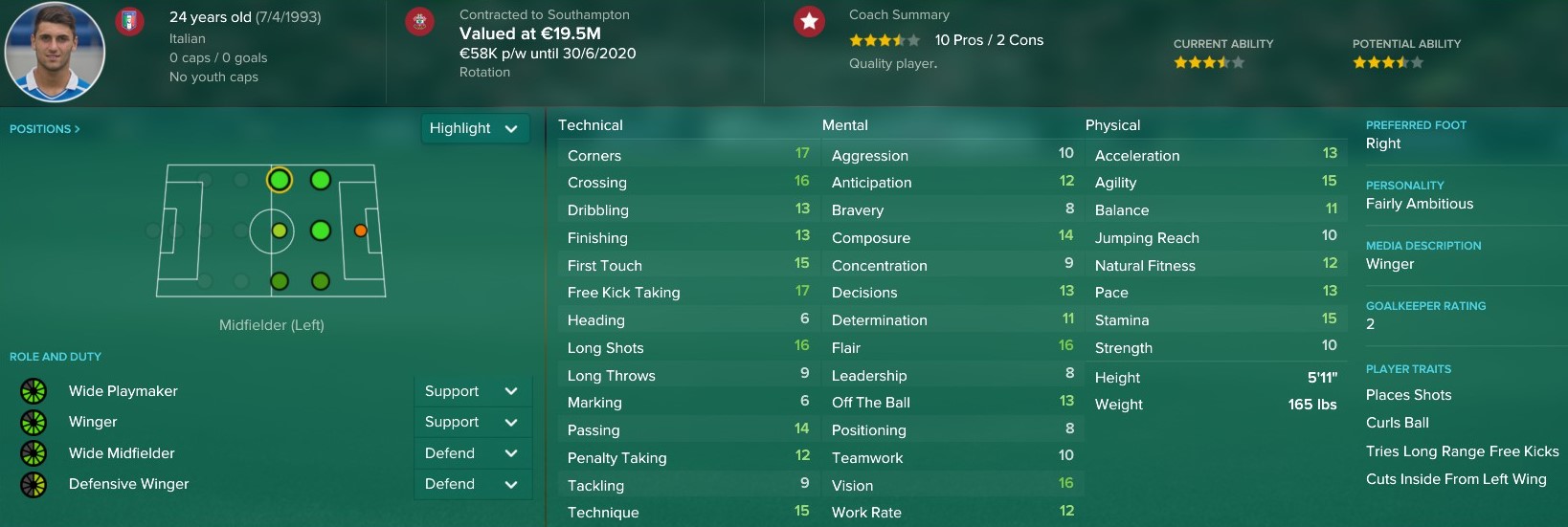Image resolution: width=1568 pixels, height=527 pixels.
Task: Click the player portrait photo
Action: tap(55, 51)
